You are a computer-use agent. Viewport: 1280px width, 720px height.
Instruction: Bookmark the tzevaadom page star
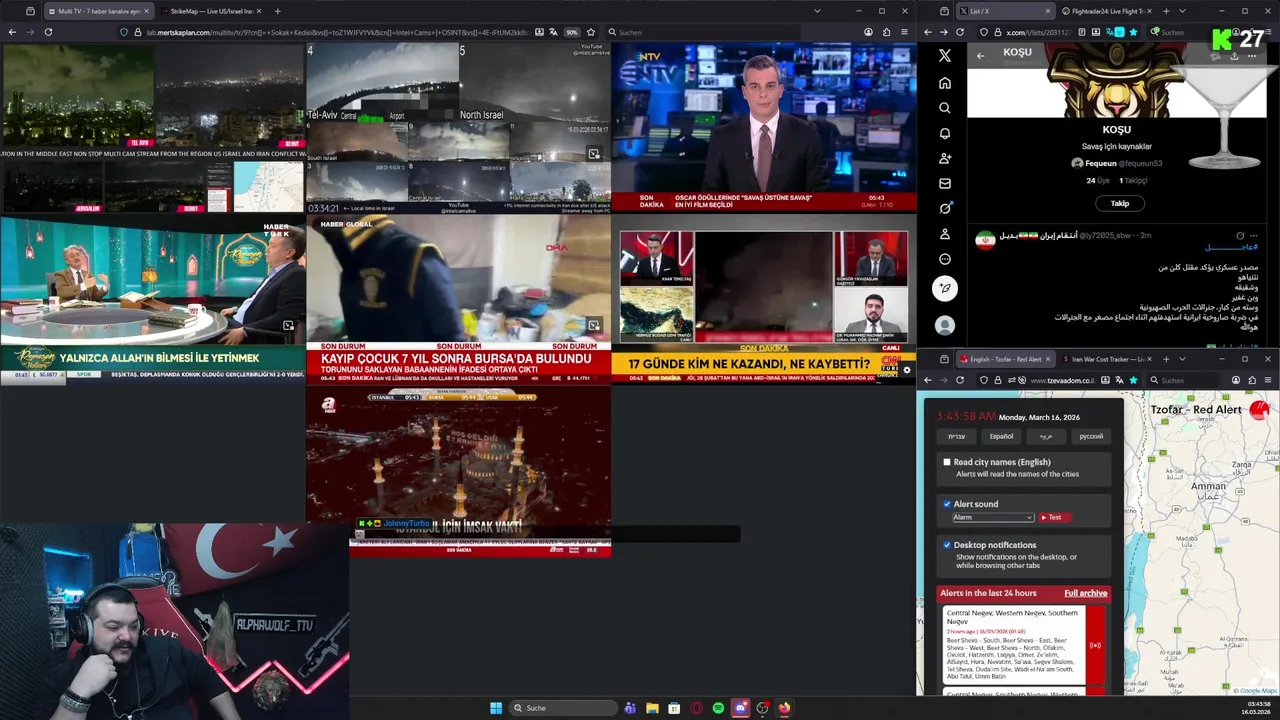1133,380
